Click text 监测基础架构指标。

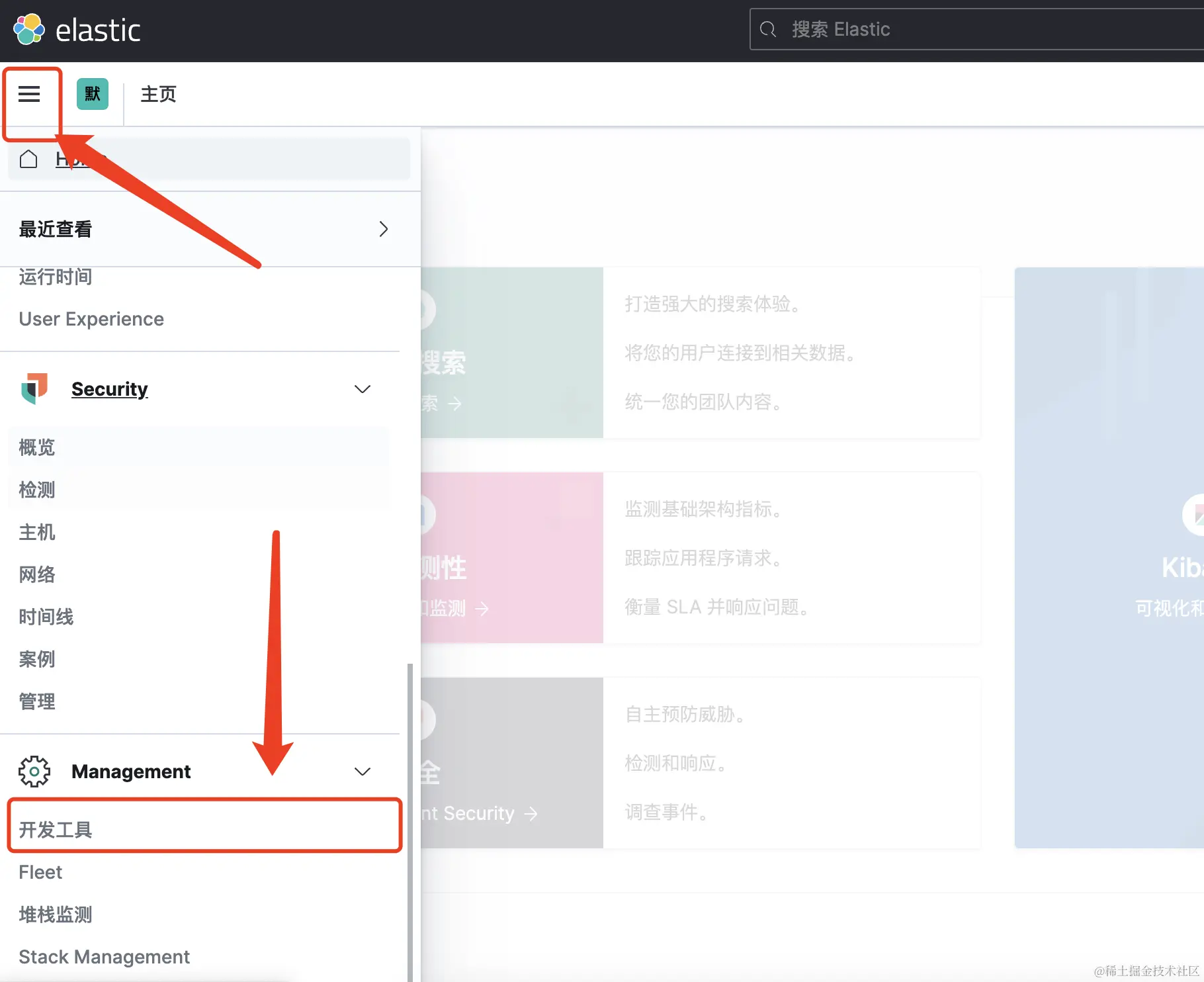point(705,509)
